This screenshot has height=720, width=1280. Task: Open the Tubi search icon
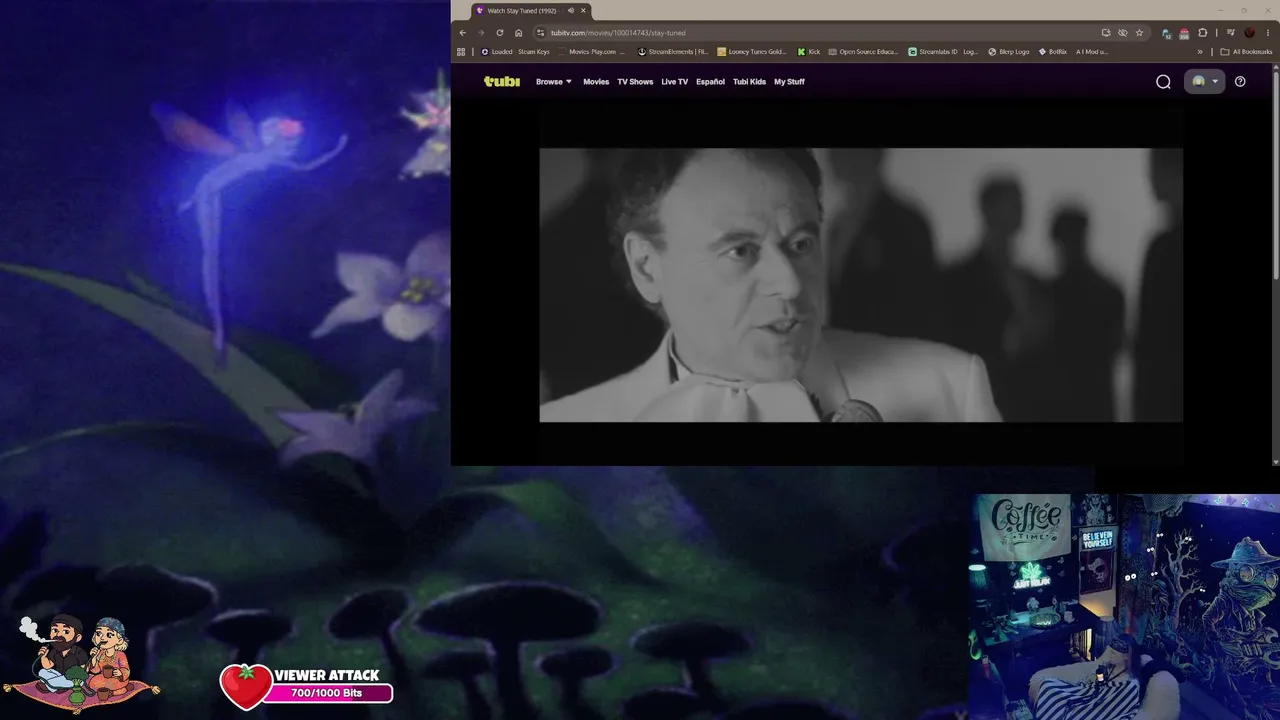coord(1163,82)
